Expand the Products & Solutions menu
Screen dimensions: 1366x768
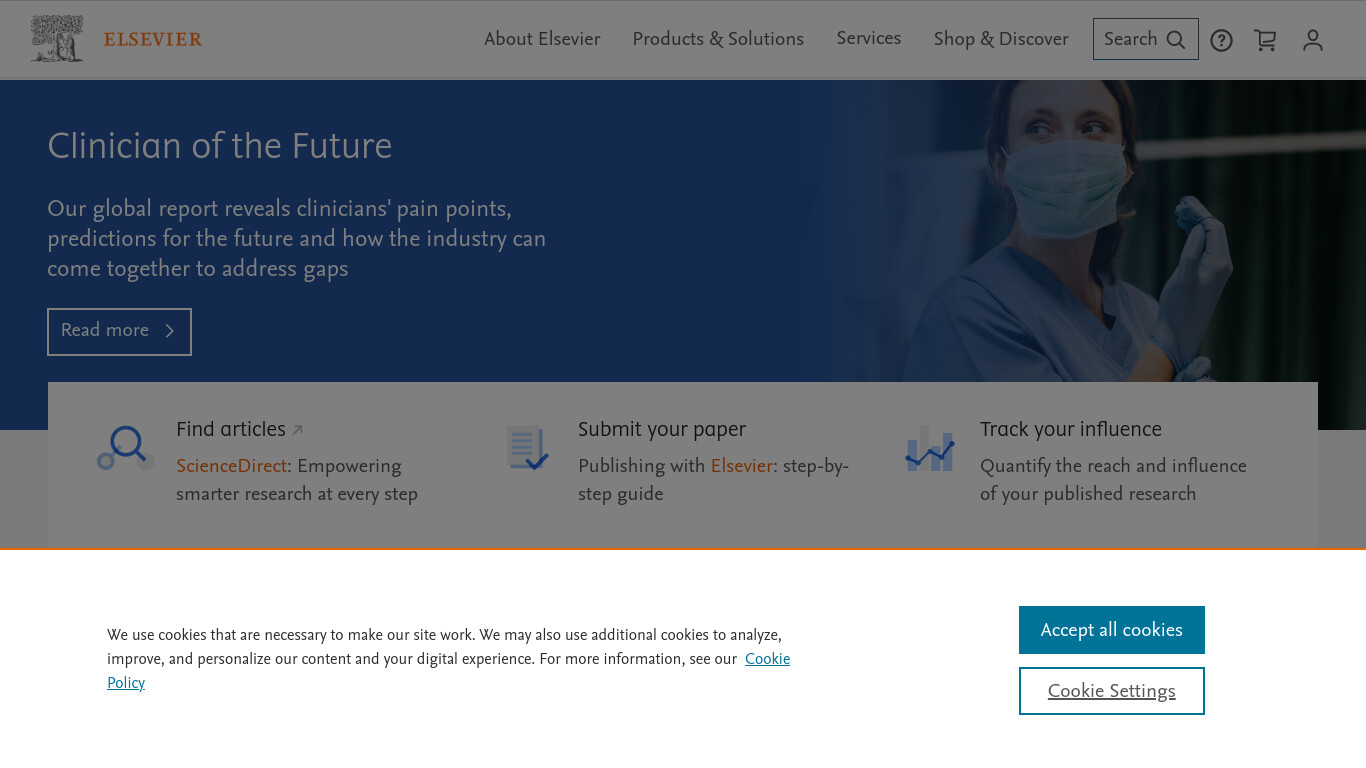coord(718,39)
